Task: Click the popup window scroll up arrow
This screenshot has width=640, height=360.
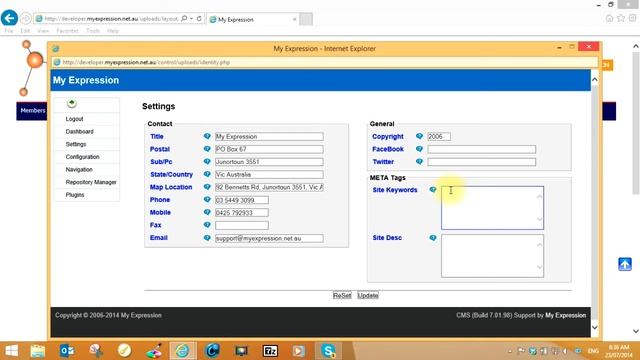Action: coord(595,79)
